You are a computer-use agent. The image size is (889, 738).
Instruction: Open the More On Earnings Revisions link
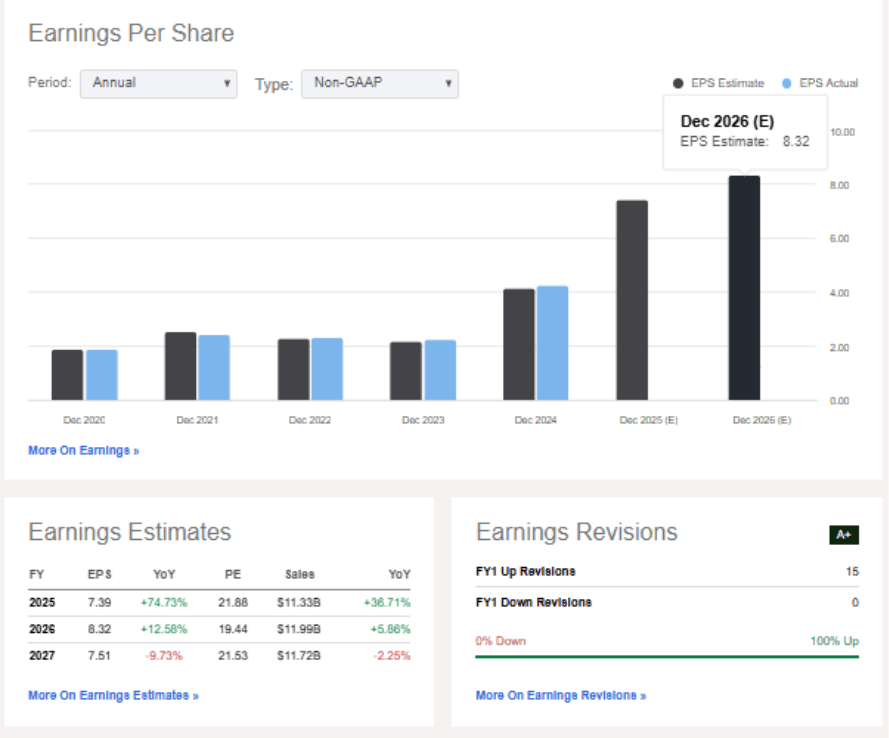click(x=561, y=695)
